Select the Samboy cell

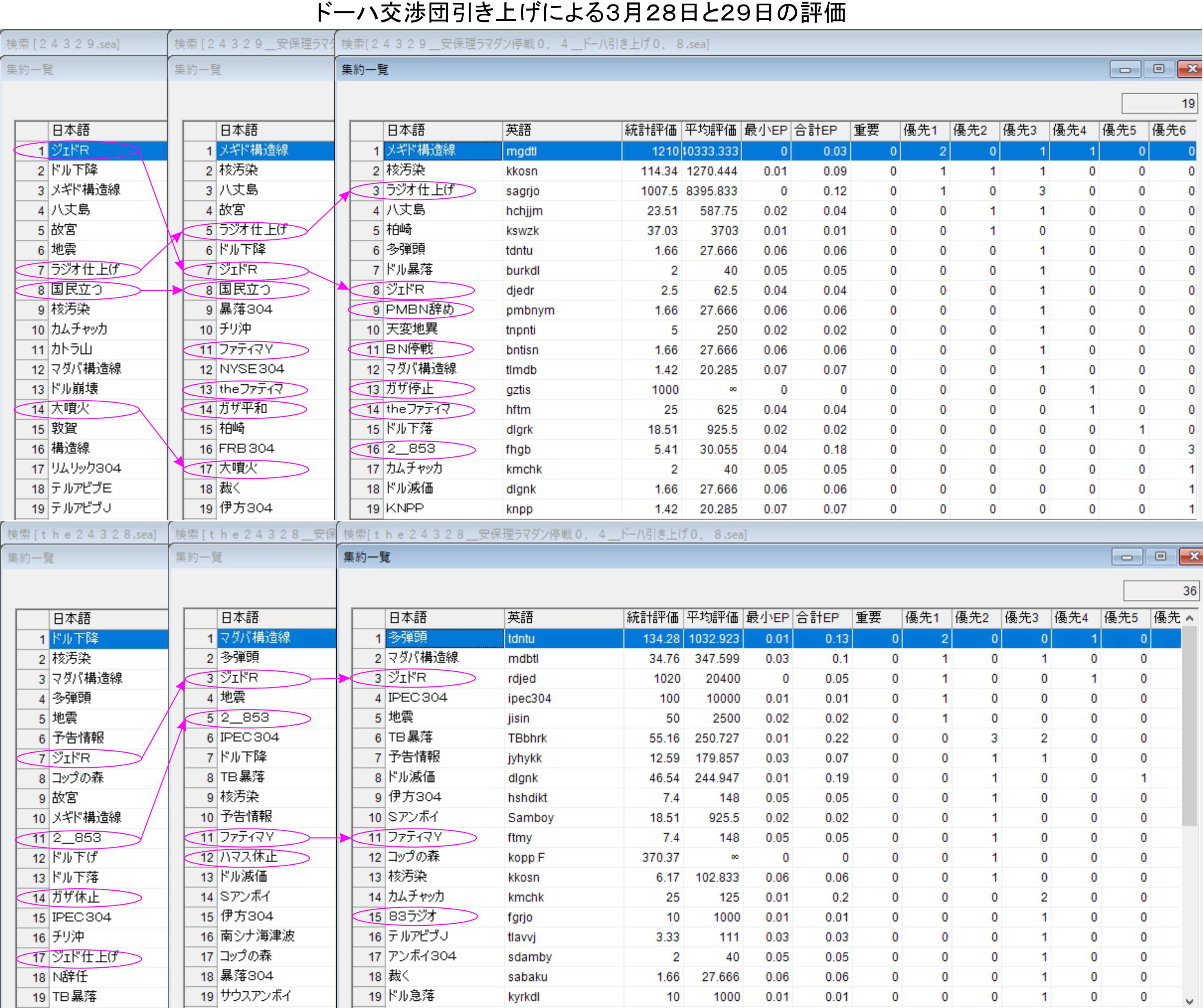[564, 818]
